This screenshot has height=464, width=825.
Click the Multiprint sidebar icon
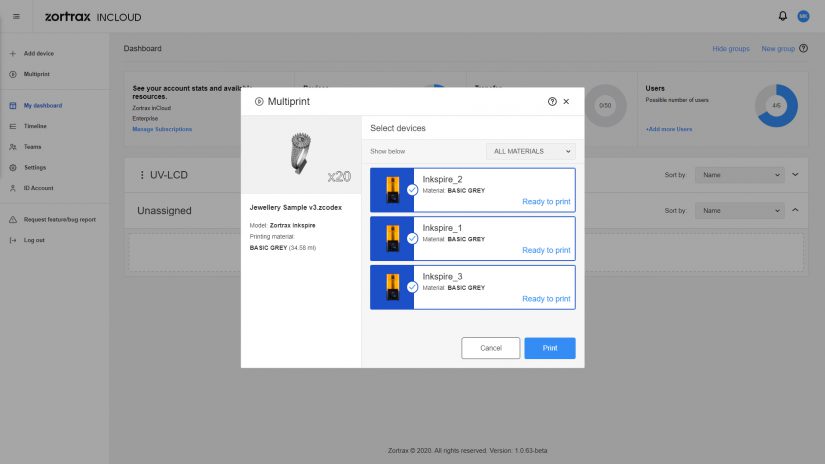click(13, 74)
